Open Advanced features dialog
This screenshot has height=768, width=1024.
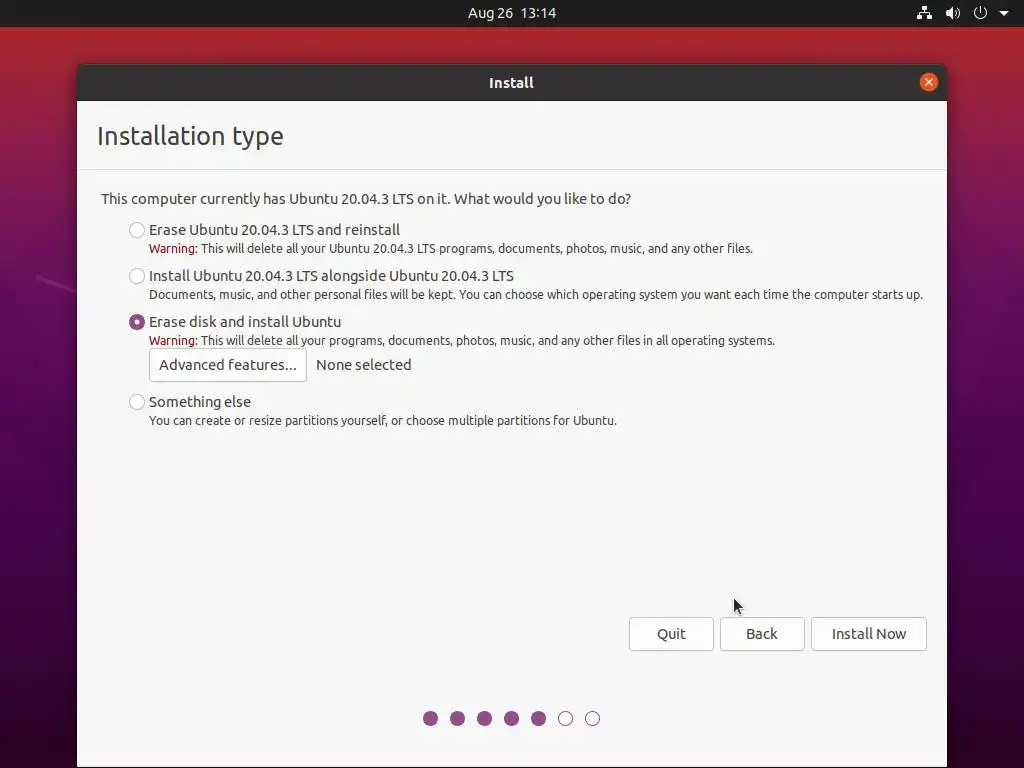(228, 365)
